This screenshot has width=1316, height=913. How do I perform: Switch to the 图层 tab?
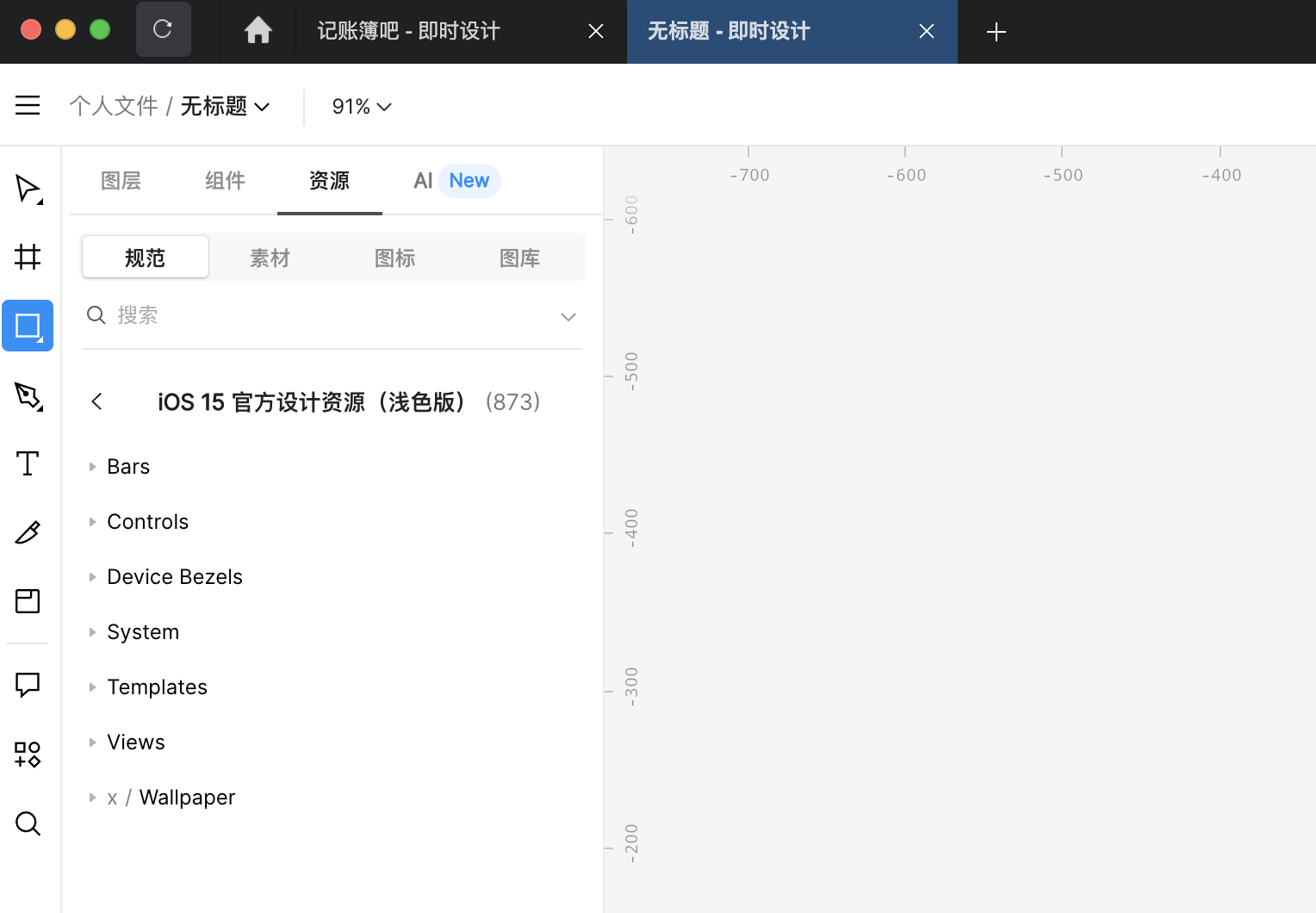tap(121, 181)
